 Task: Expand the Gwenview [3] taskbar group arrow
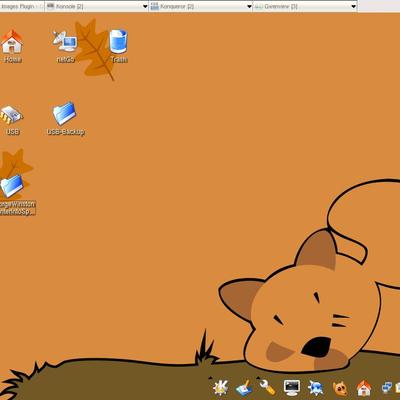pos(354,6)
